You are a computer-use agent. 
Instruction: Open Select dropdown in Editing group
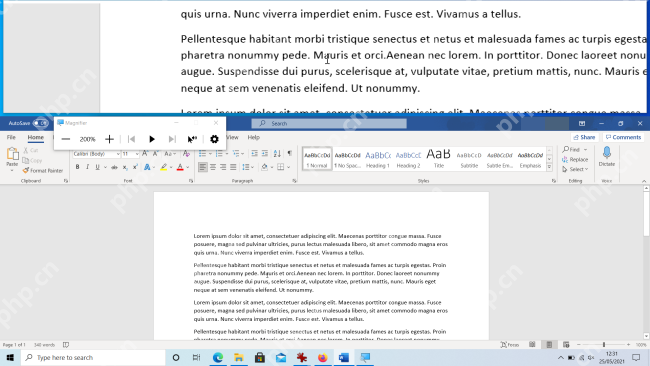point(575,169)
